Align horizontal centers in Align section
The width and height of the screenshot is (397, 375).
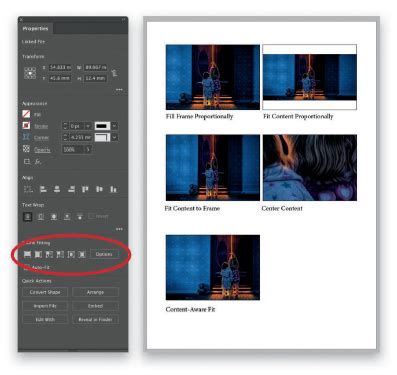pos(57,189)
